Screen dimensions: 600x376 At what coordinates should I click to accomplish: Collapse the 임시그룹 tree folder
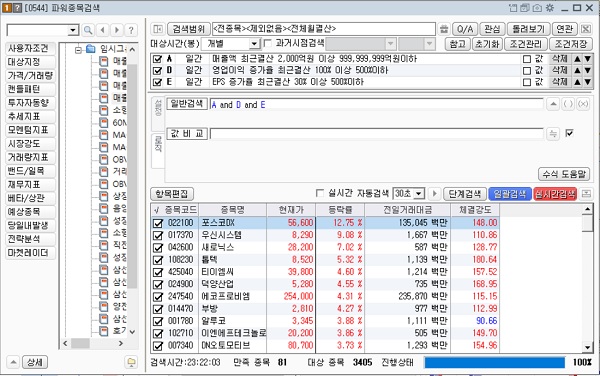[x=78, y=49]
